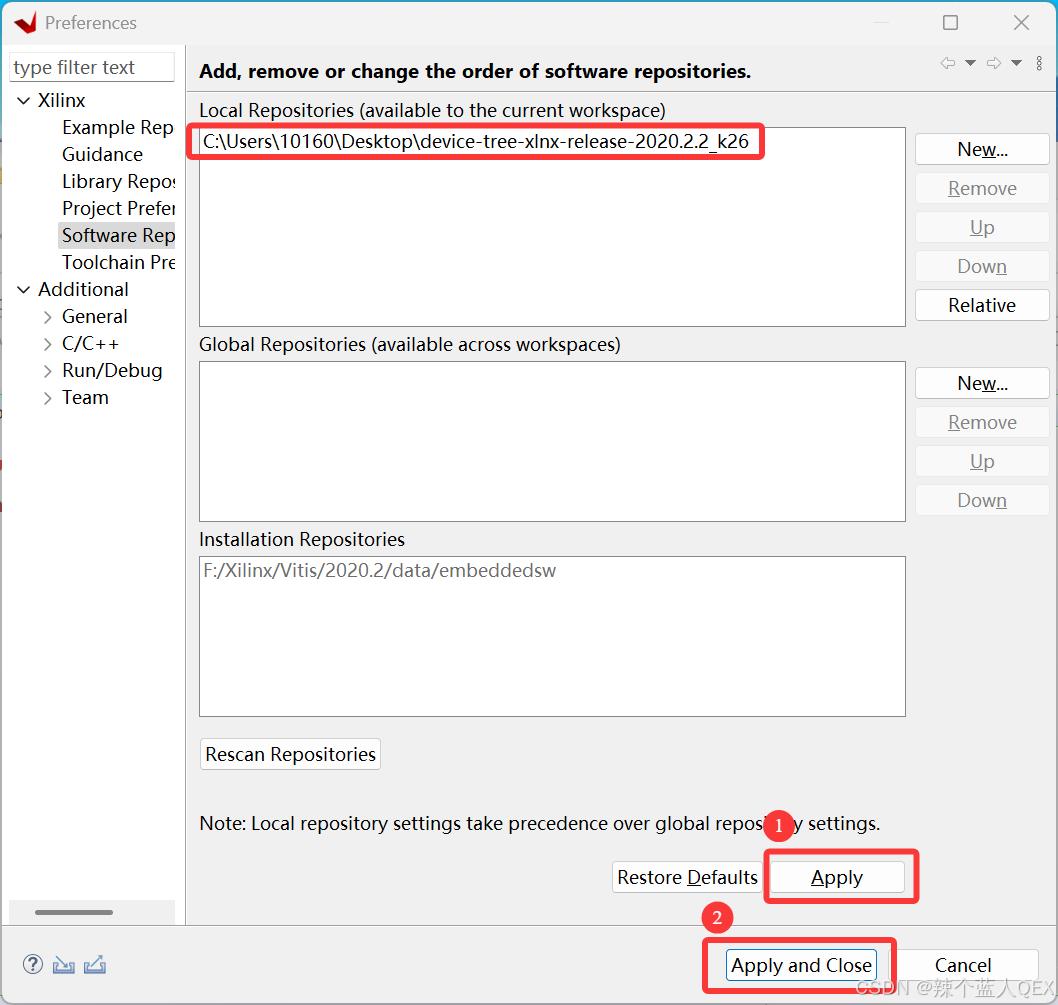Click Up button for Global Repositories

(x=982, y=462)
